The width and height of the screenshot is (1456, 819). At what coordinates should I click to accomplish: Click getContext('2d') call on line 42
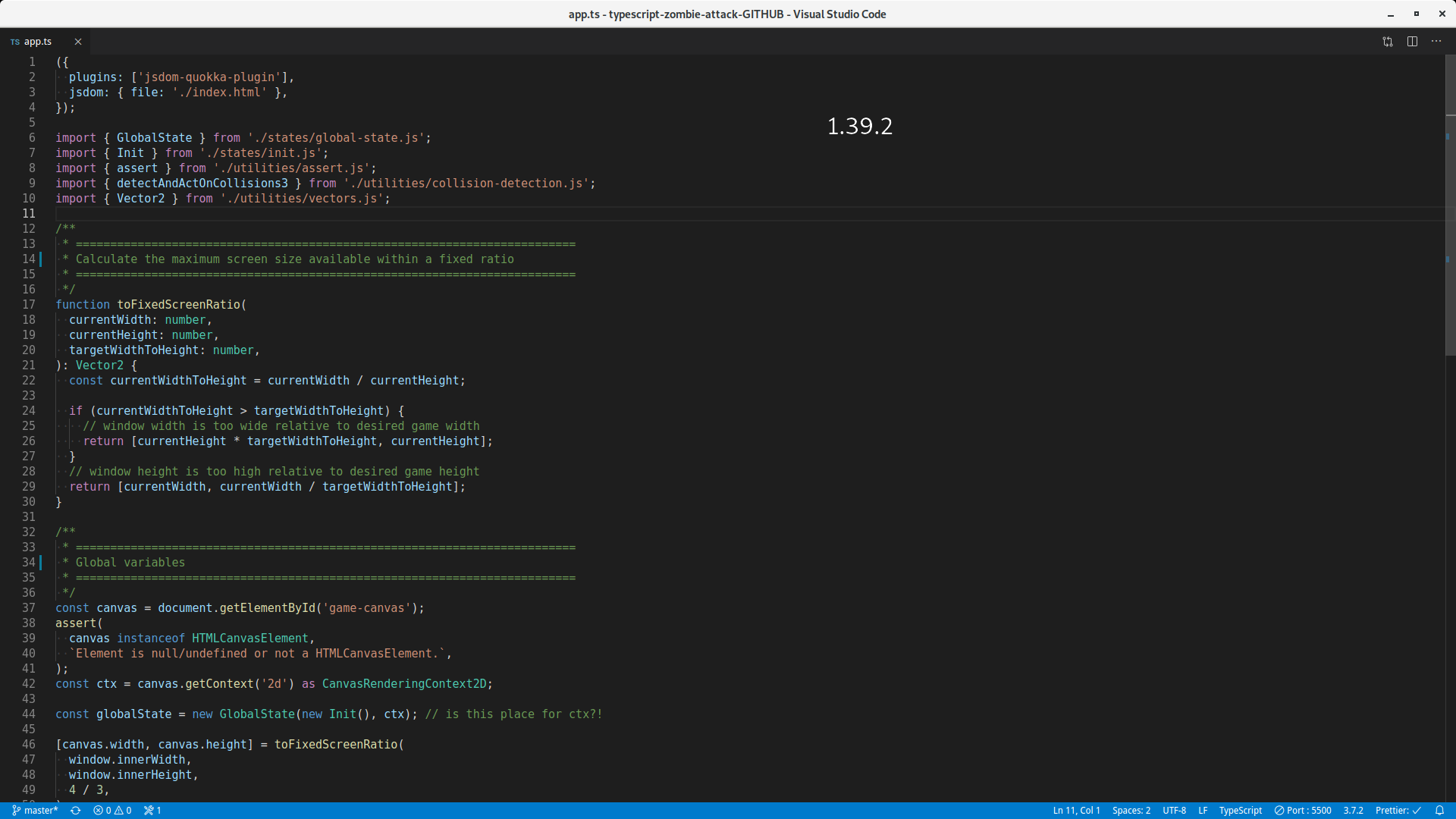(240, 684)
